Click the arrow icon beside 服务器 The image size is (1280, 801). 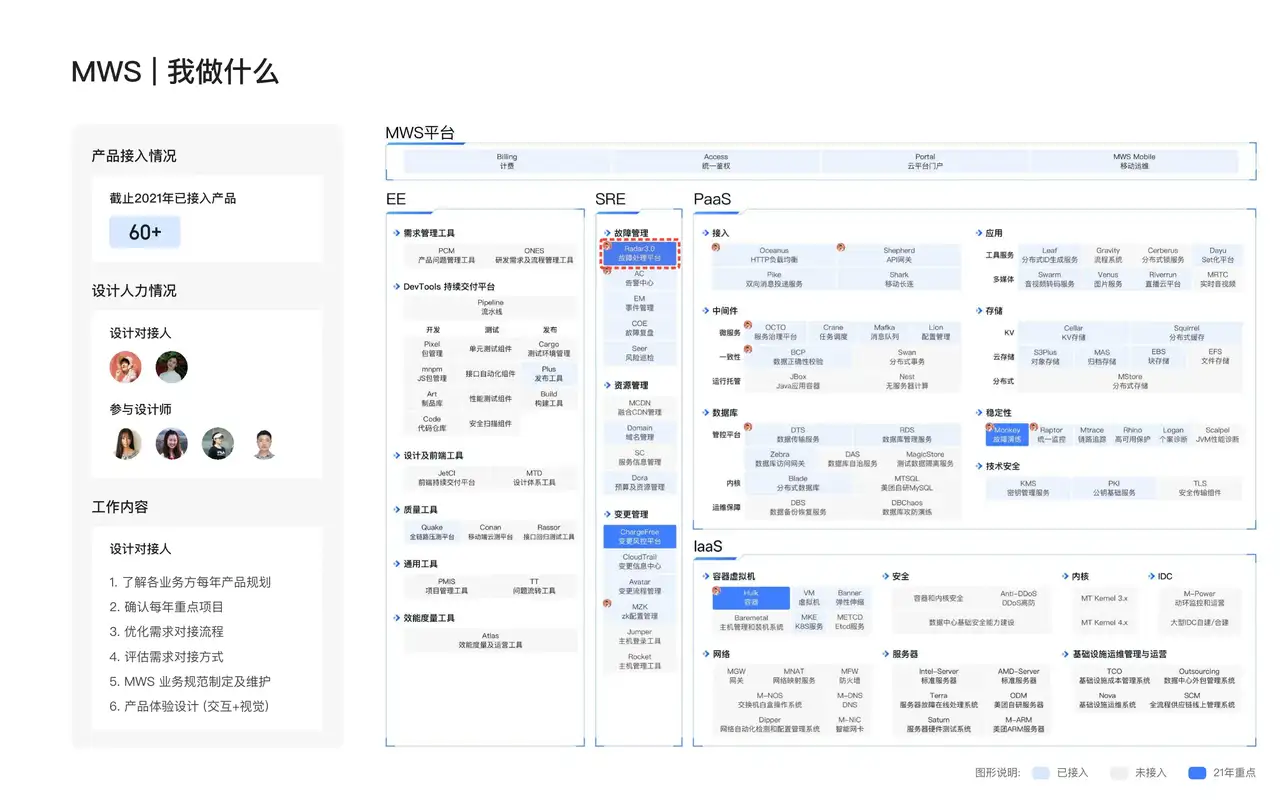pos(885,654)
